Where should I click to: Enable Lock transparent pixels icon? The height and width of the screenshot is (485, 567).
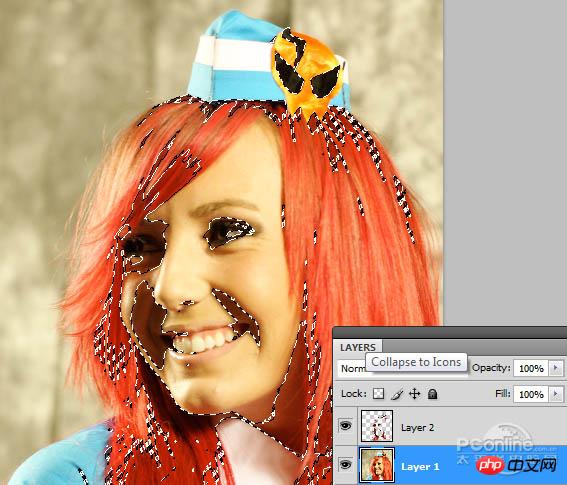pyautogui.click(x=378, y=394)
